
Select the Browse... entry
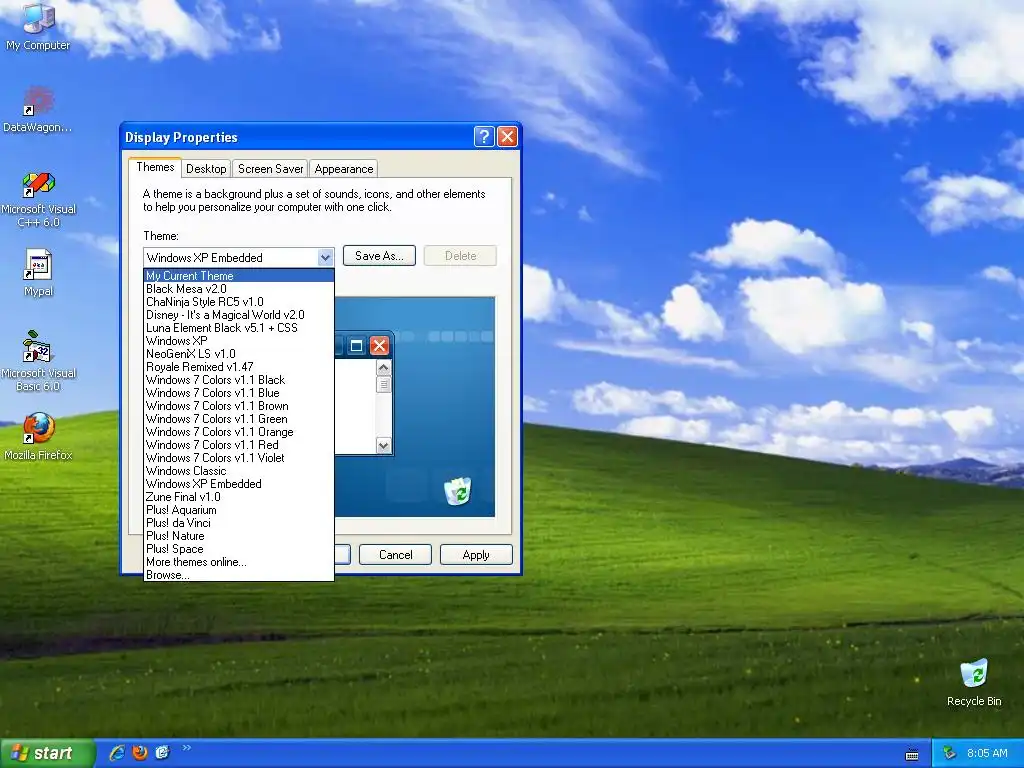[x=238, y=575]
